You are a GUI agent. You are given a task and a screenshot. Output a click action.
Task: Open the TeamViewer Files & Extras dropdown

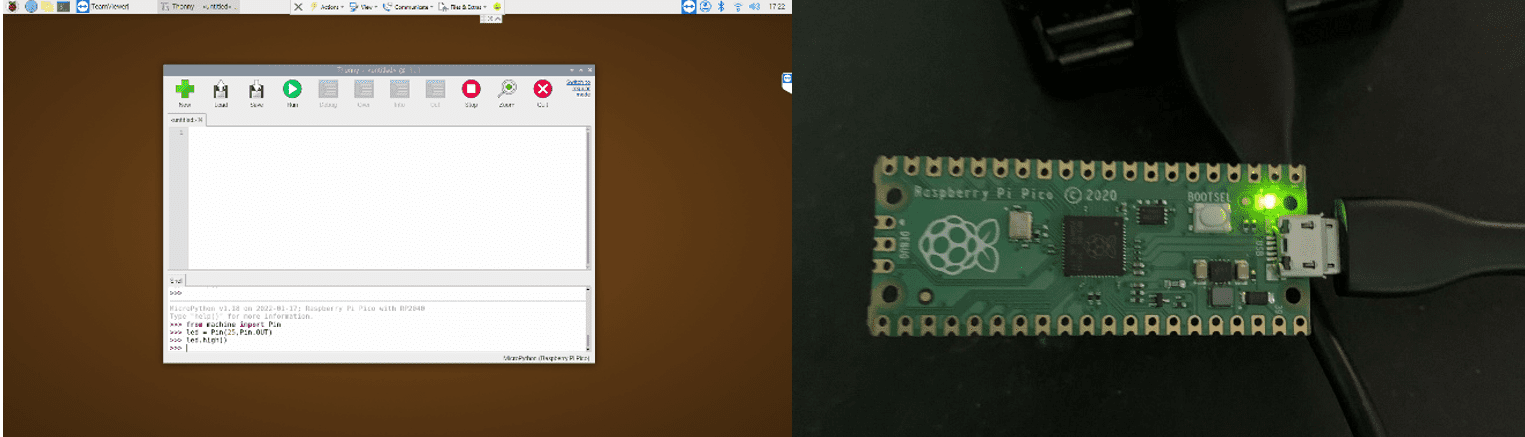pyautogui.click(x=463, y=6)
